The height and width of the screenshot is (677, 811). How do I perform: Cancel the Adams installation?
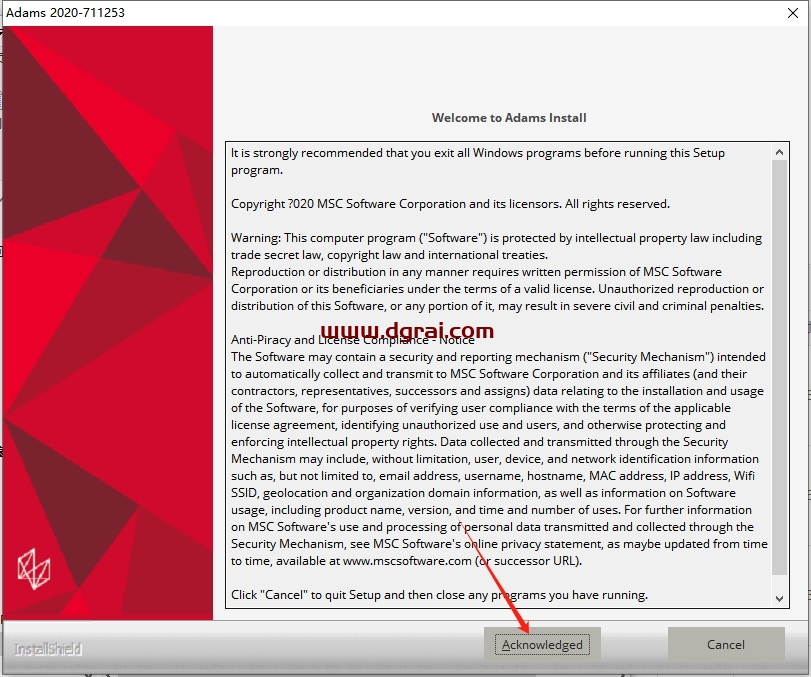[x=726, y=644]
